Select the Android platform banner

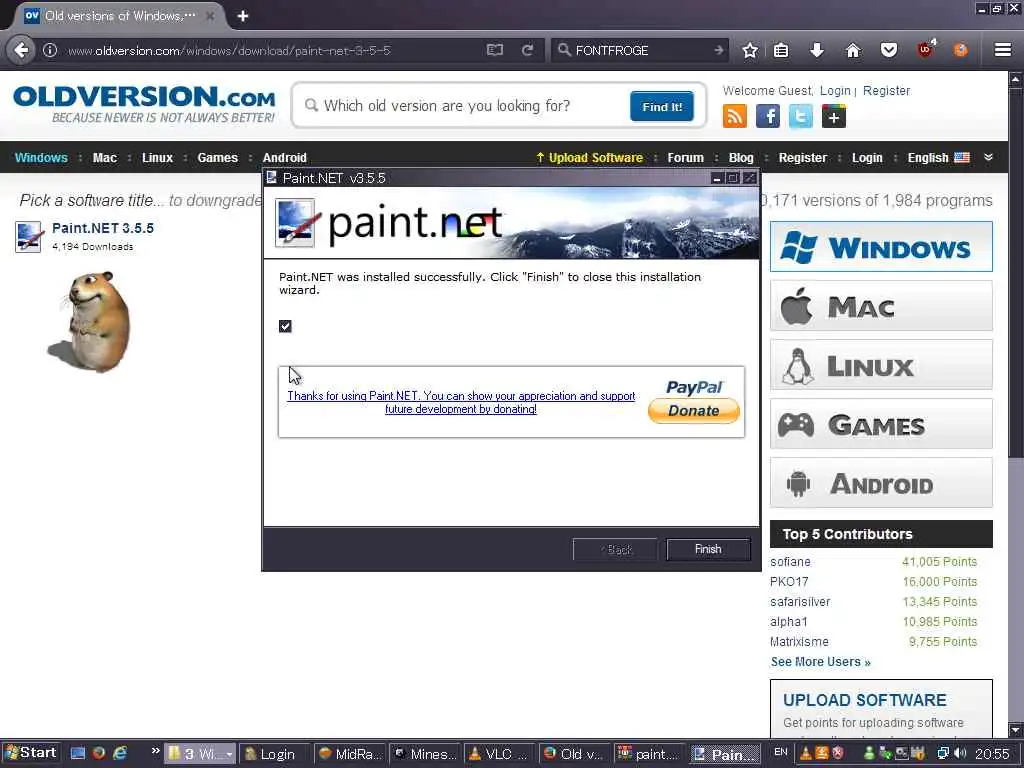click(x=881, y=483)
